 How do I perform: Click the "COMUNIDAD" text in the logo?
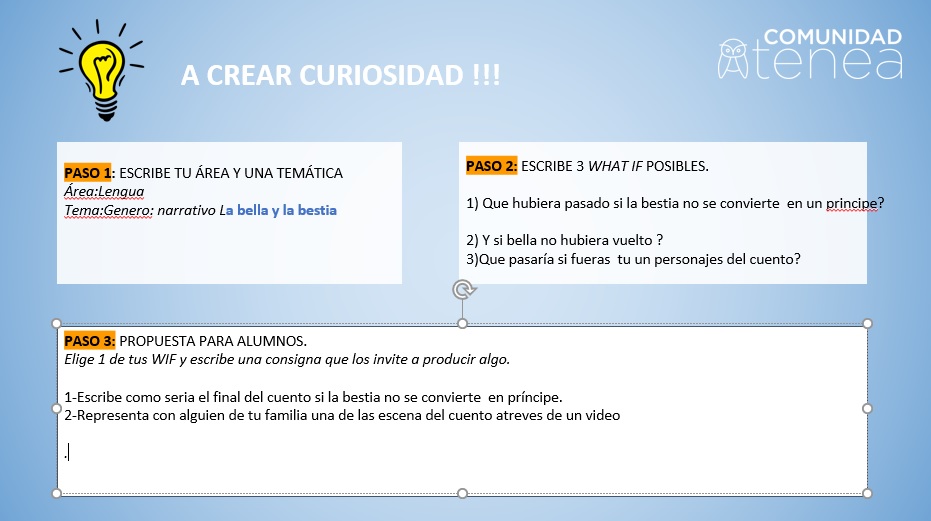[x=832, y=37]
